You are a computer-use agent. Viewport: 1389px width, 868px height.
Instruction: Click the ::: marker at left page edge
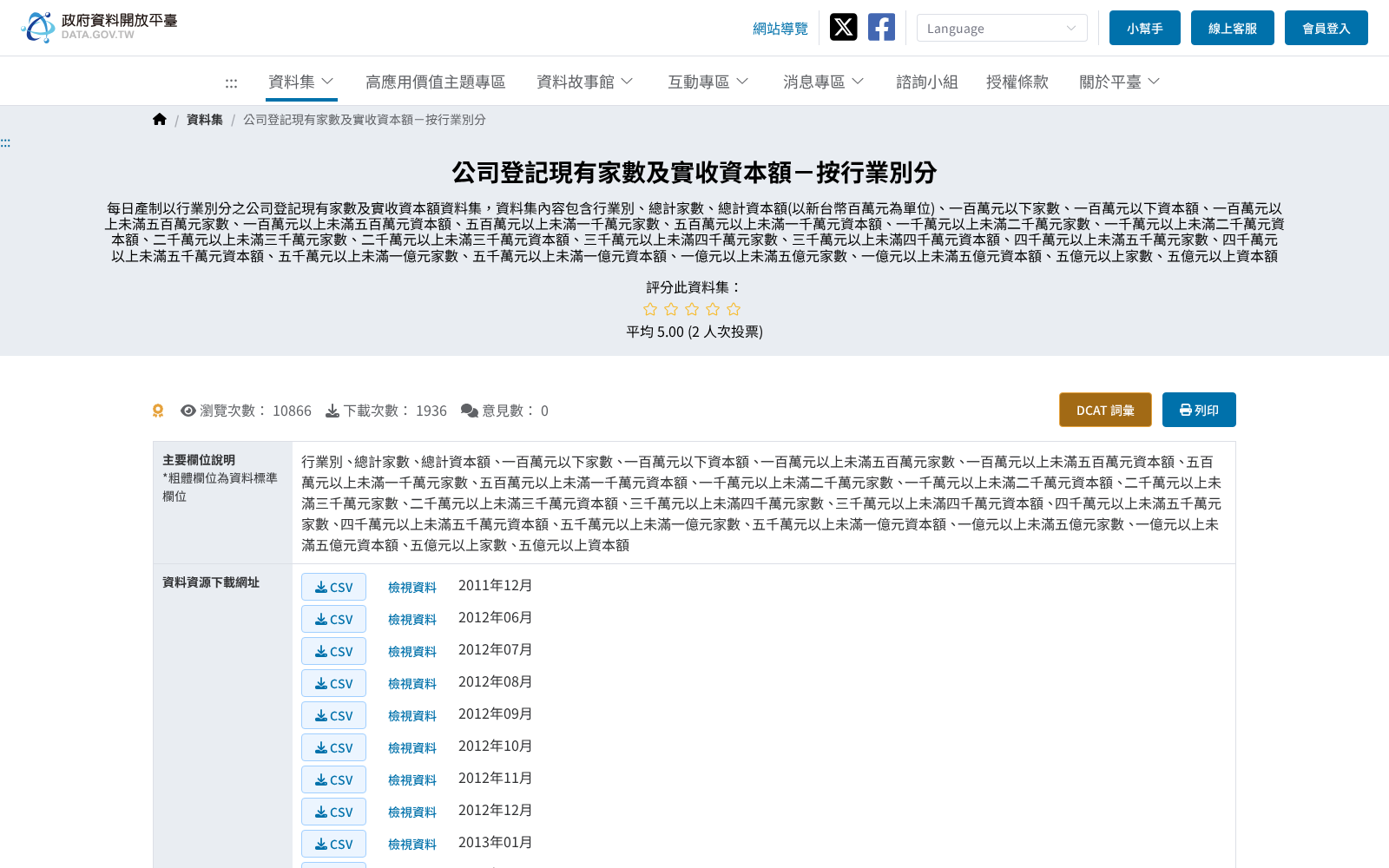tap(5, 142)
